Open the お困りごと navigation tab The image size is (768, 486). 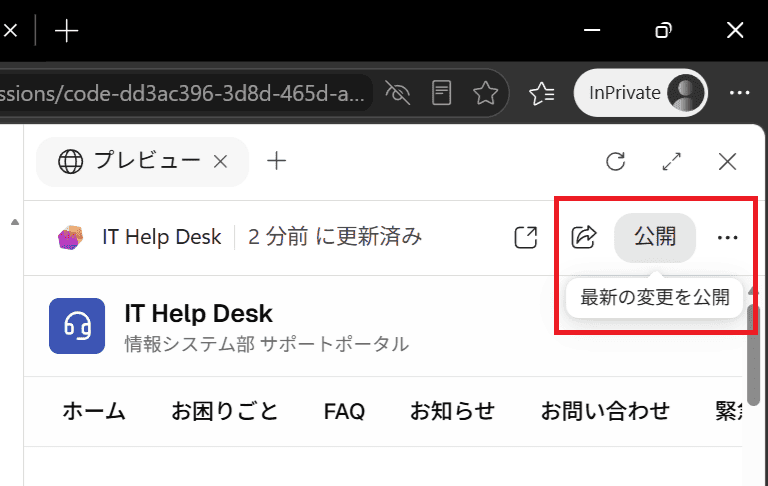(x=225, y=411)
